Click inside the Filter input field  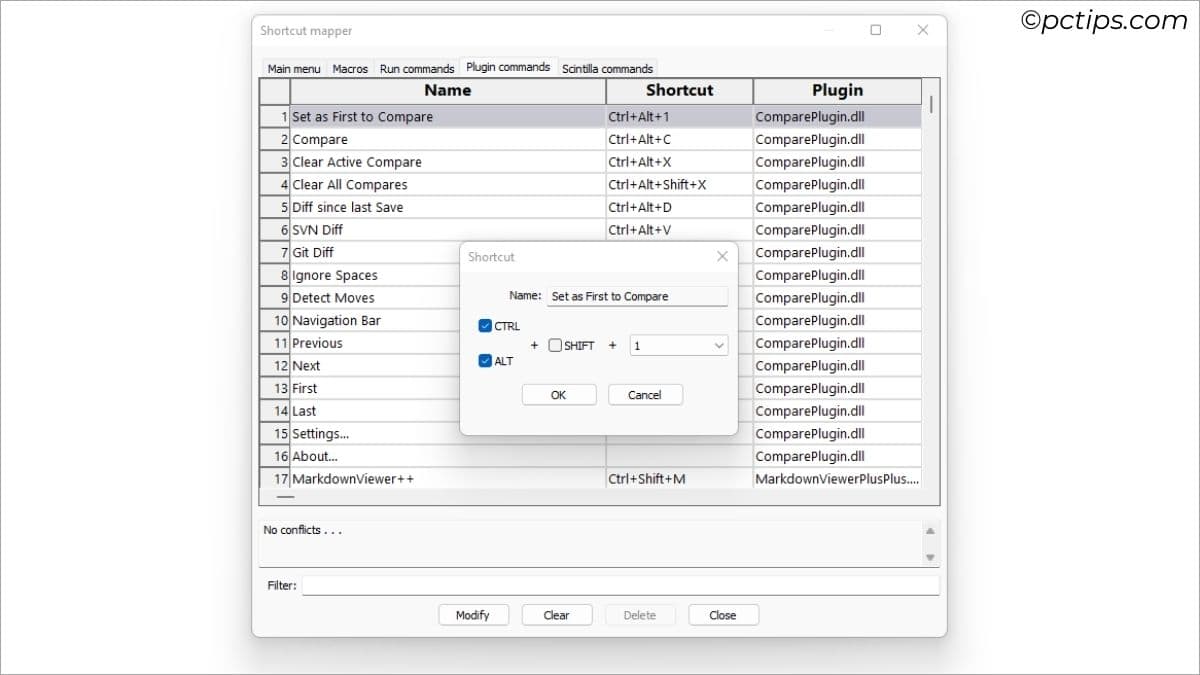click(620, 585)
